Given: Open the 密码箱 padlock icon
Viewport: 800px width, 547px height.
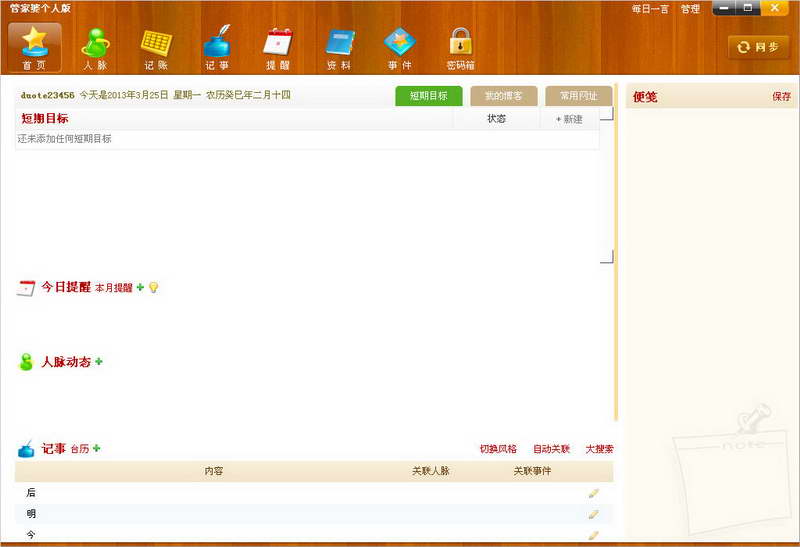Looking at the screenshot, I should pyautogui.click(x=461, y=48).
